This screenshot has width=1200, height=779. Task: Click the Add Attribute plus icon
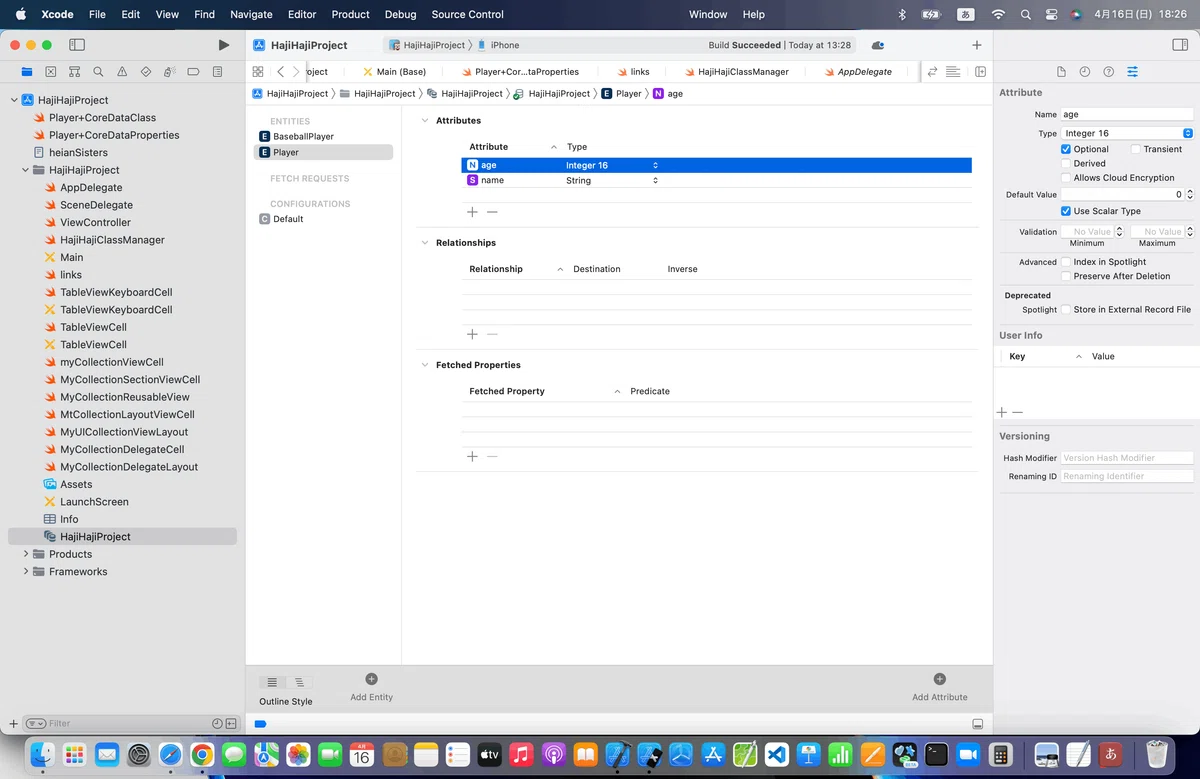pos(939,679)
